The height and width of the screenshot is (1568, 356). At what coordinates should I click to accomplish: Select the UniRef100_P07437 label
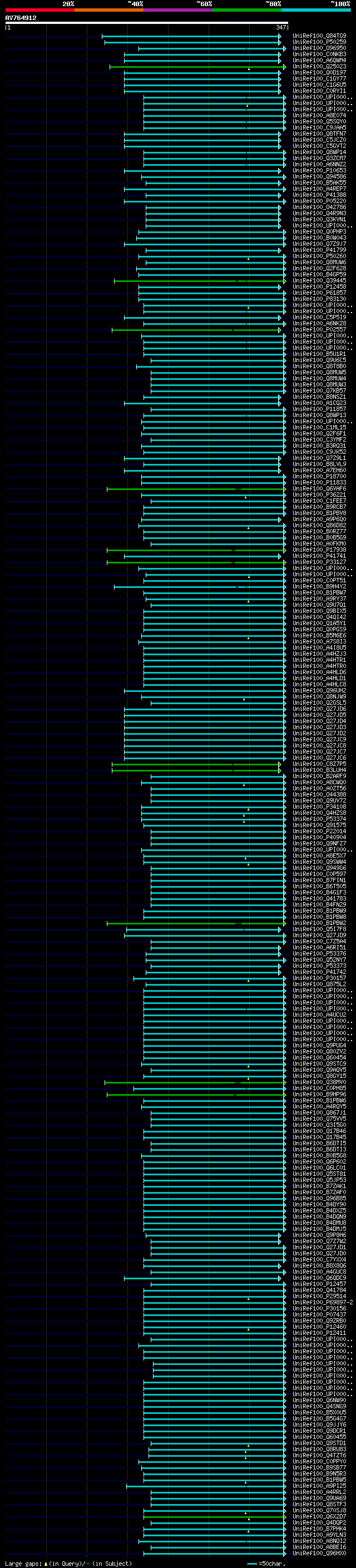coord(319,1315)
